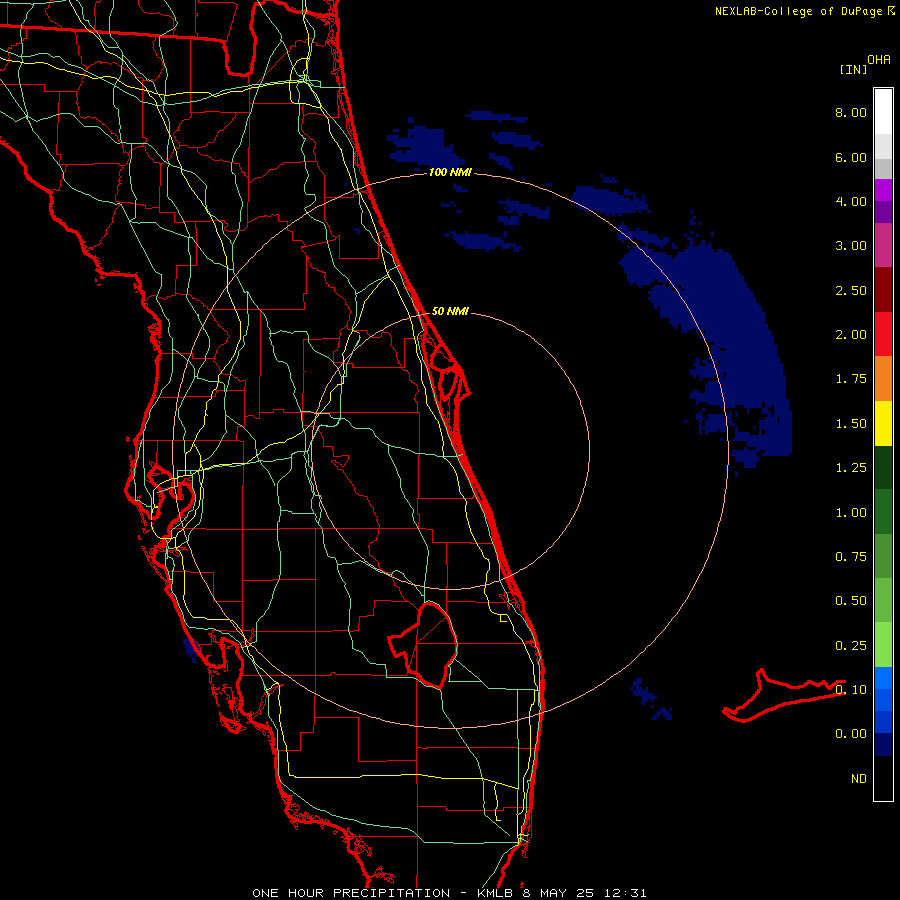Click the 3.00 legend value
This screenshot has height=900, width=900.
point(851,246)
